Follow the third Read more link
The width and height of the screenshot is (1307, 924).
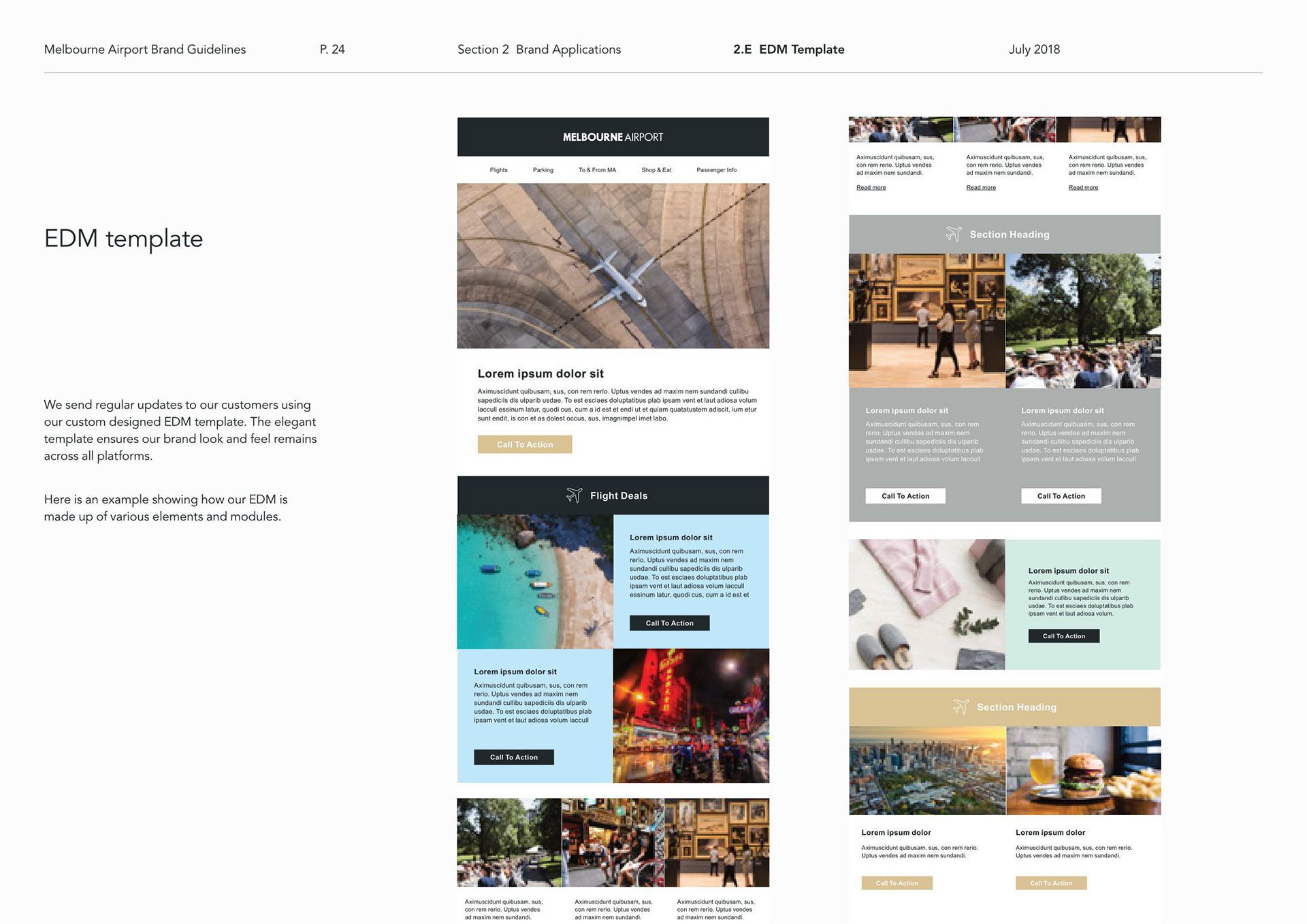[x=1082, y=188]
